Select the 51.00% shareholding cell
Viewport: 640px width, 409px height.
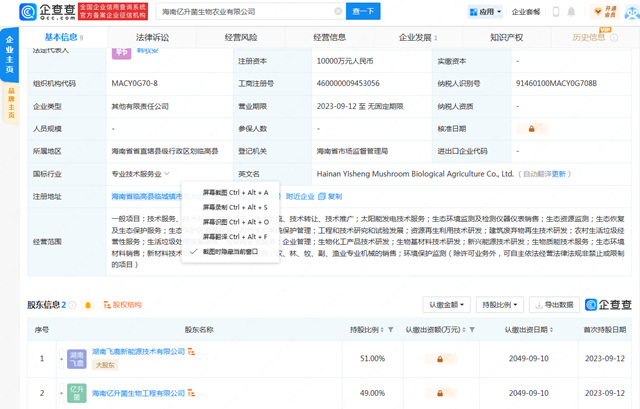coord(372,358)
